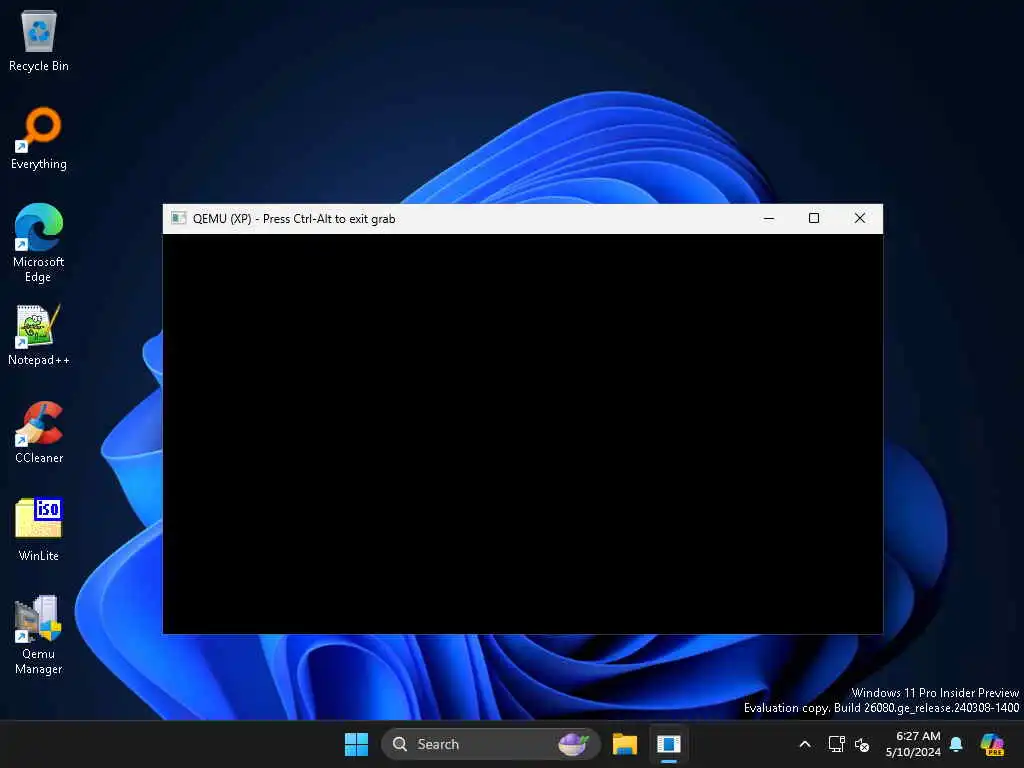Open the notification bell icon
The image size is (1024, 768).
(956, 744)
